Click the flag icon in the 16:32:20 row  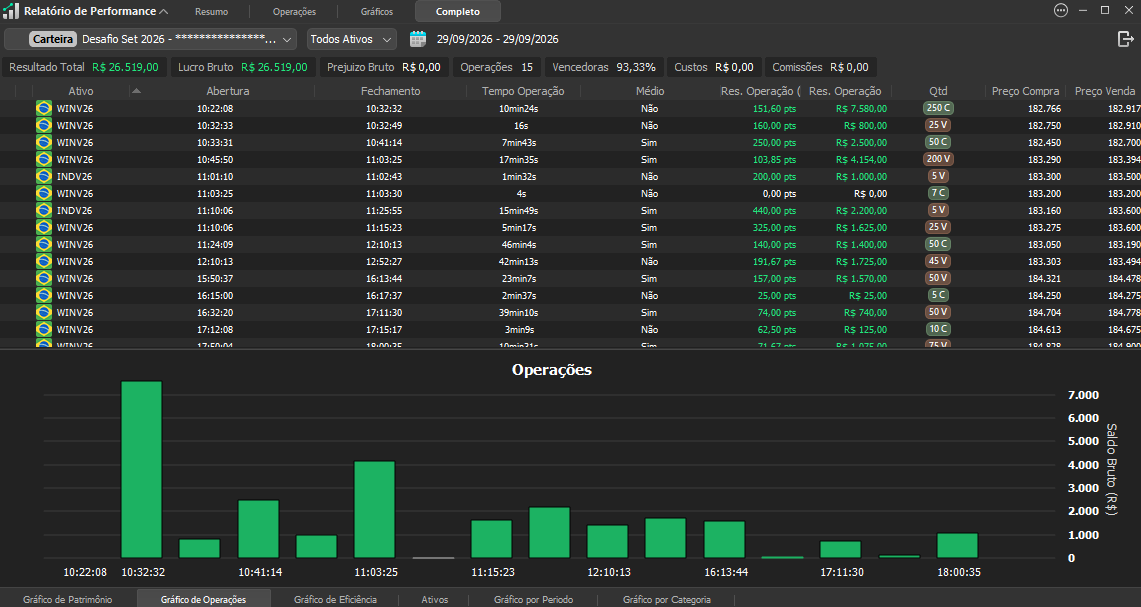(x=44, y=312)
